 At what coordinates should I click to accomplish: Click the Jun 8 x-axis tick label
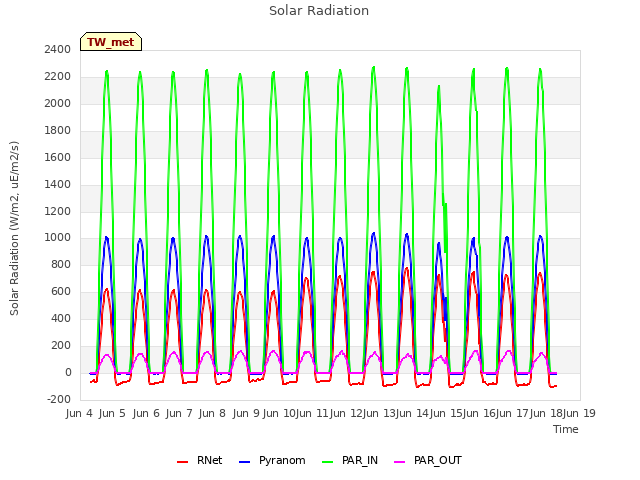click(x=212, y=413)
